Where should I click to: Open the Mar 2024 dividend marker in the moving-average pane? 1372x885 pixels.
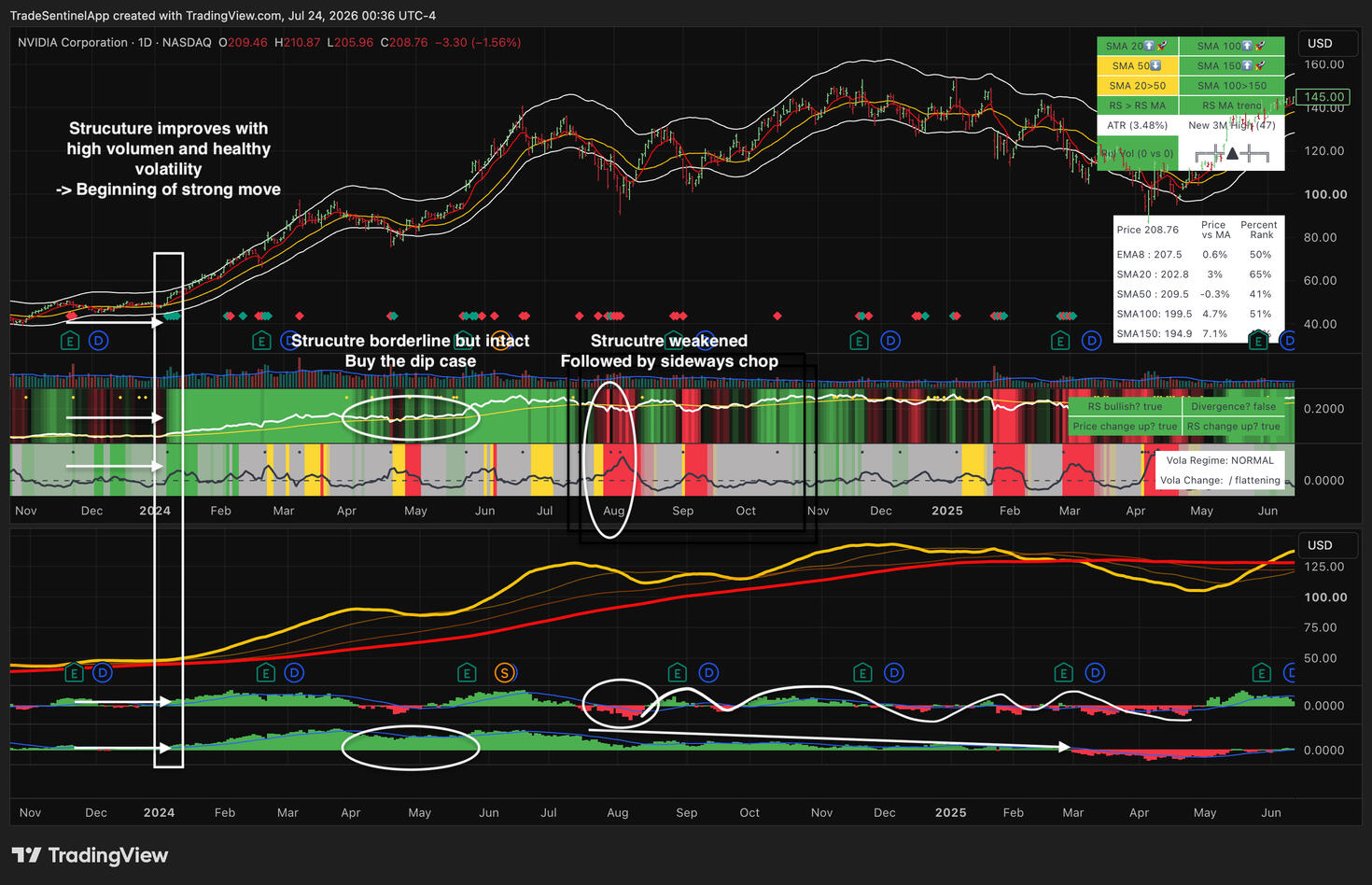294,672
